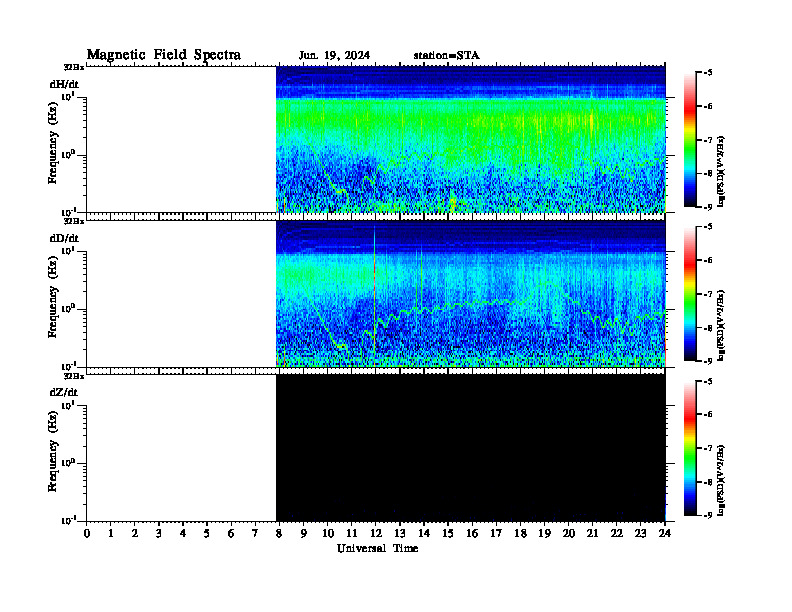Click the "Magnetic Field Spectra" title

click(164, 55)
